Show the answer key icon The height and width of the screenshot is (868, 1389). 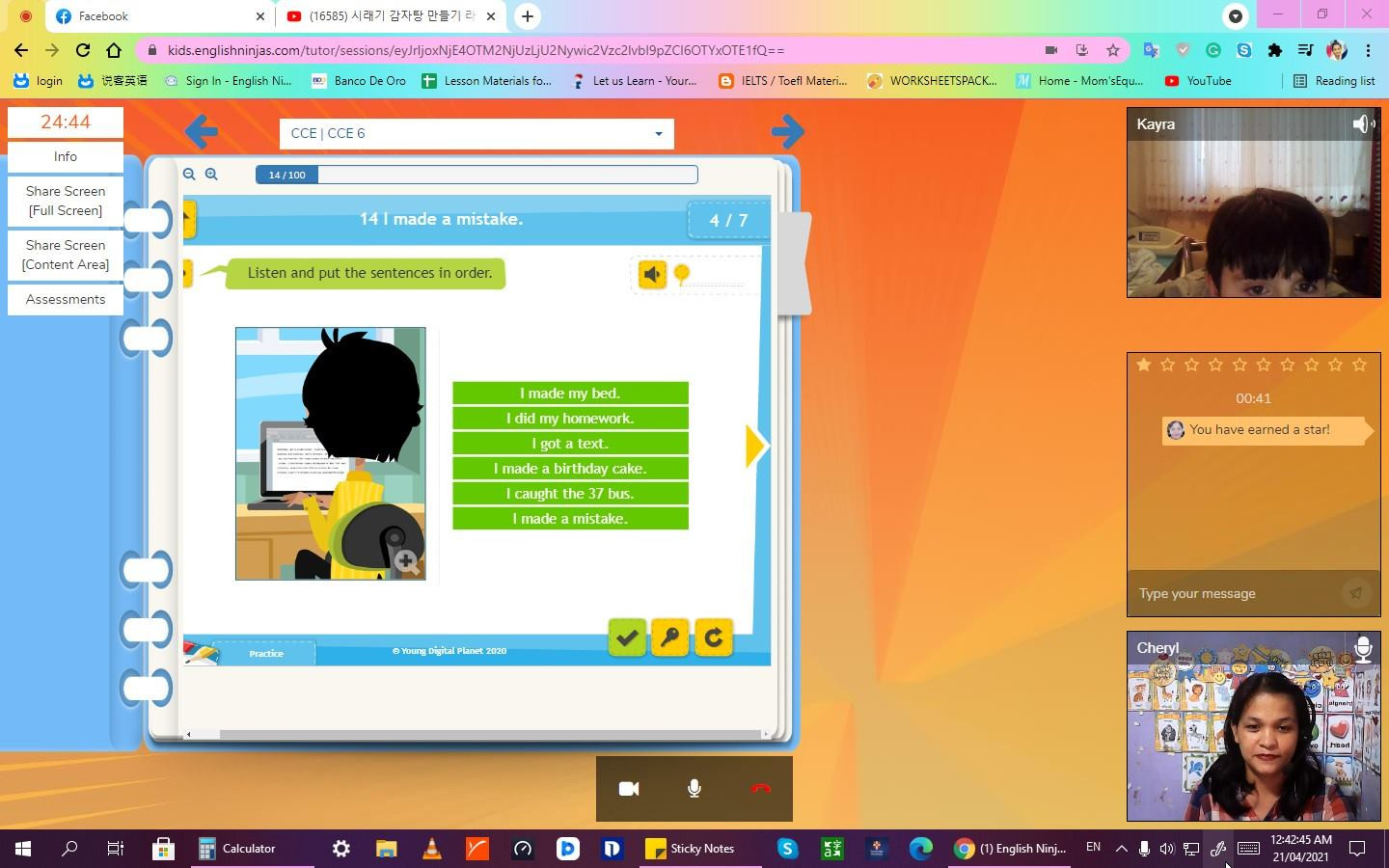[670, 637]
